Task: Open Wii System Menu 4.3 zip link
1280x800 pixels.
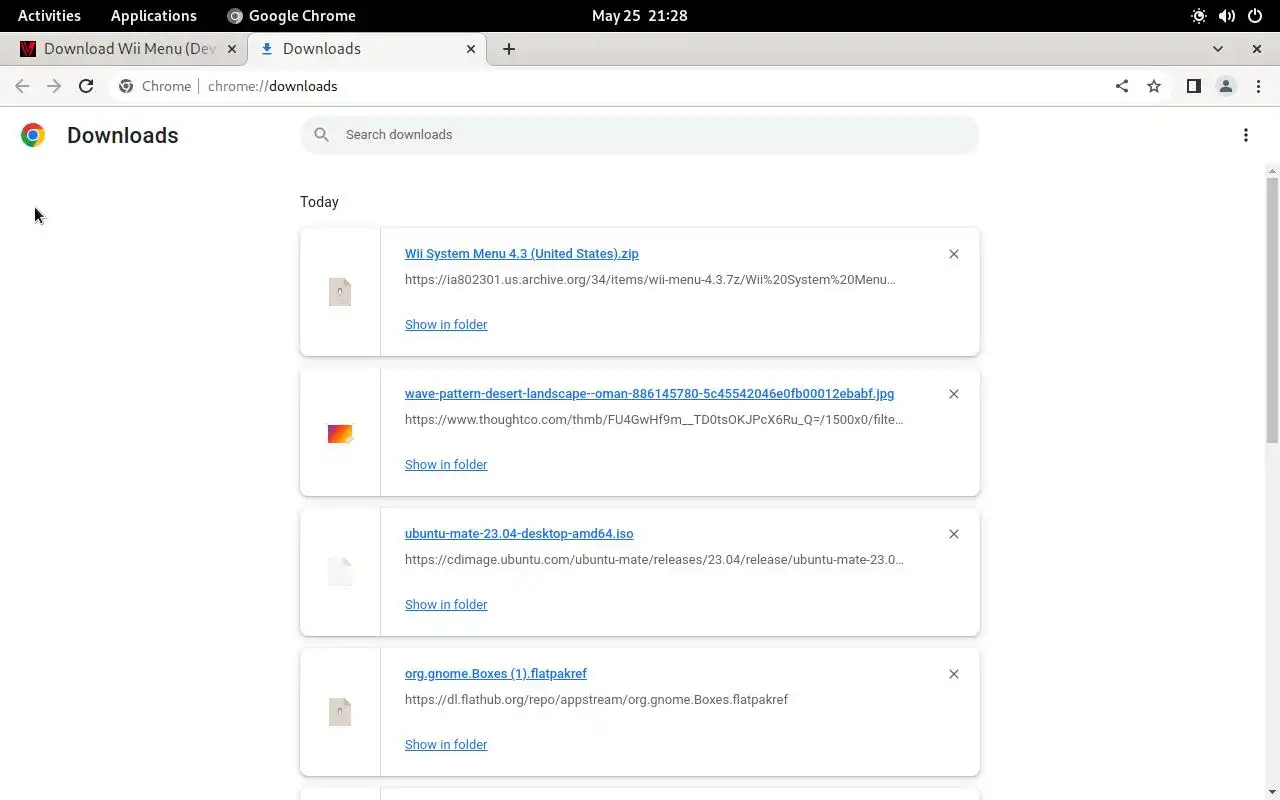Action: (522, 254)
